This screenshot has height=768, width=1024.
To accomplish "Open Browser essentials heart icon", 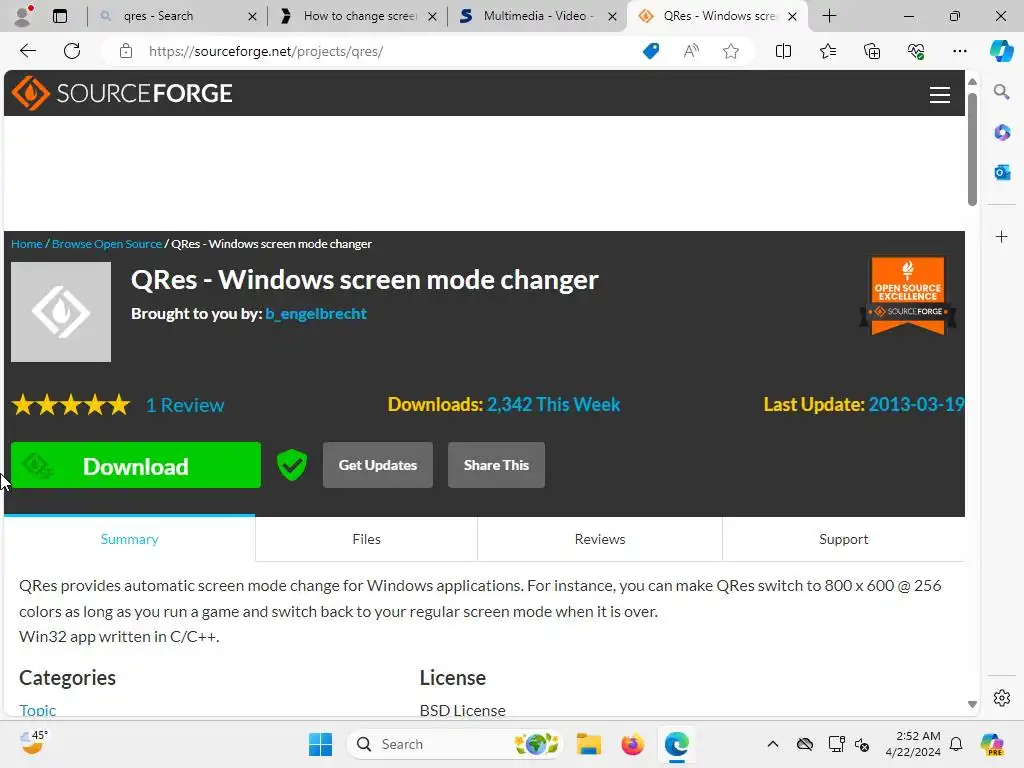I will click(x=916, y=51).
